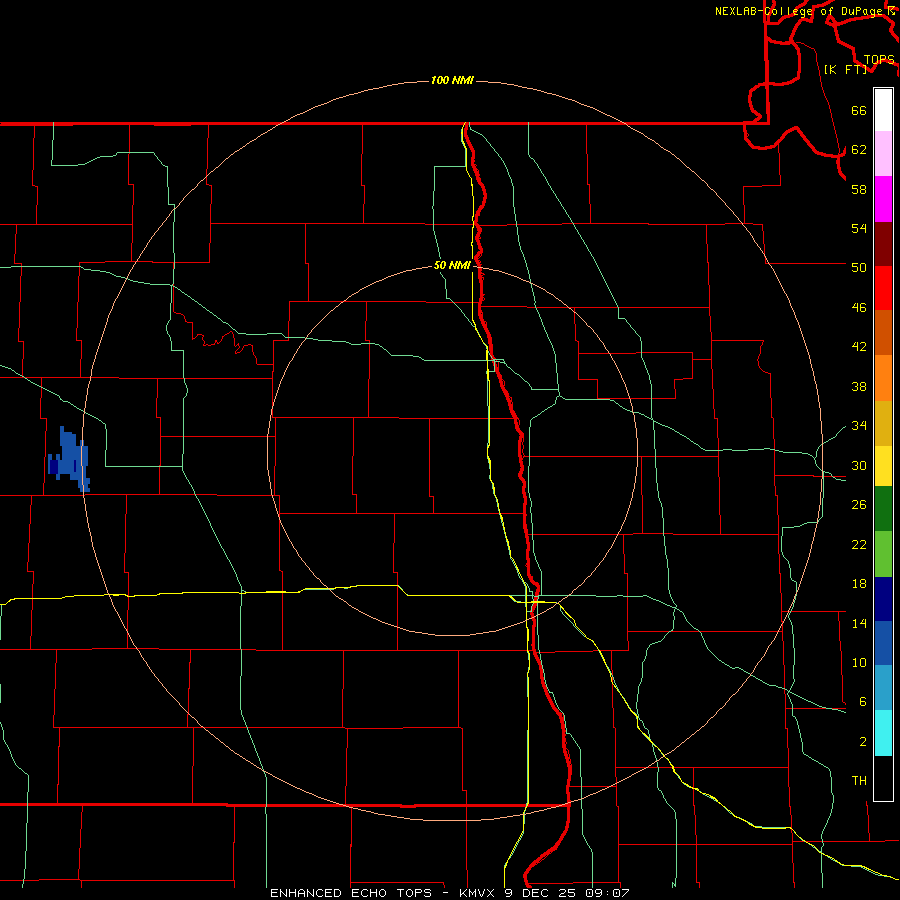900x900 pixels.
Task: Click the 'NEXLAB-College of DuPage' text
Action: coord(798,11)
